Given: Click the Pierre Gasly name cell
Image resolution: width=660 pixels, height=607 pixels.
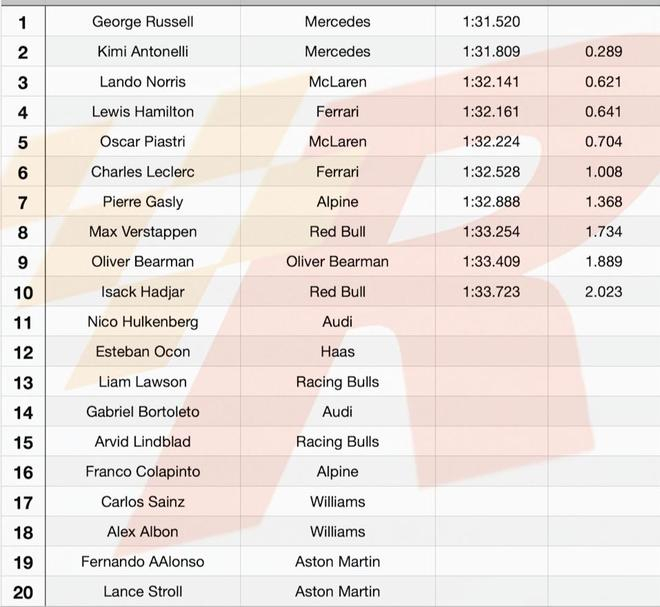Looking at the screenshot, I should (x=143, y=201).
